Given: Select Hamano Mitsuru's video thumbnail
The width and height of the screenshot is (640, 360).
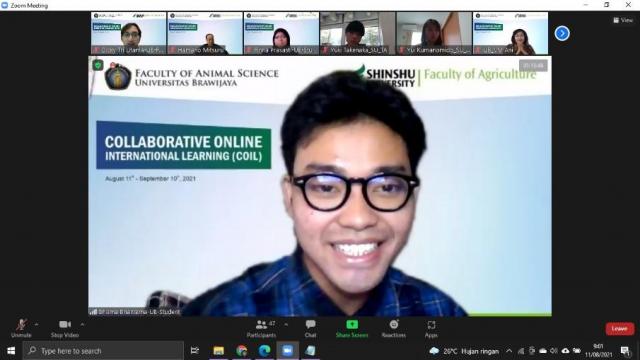Looking at the screenshot, I should [x=205, y=33].
